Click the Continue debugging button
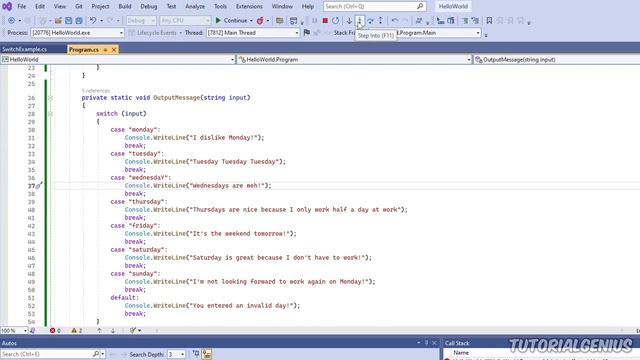This screenshot has height=360, width=640. (231, 20)
